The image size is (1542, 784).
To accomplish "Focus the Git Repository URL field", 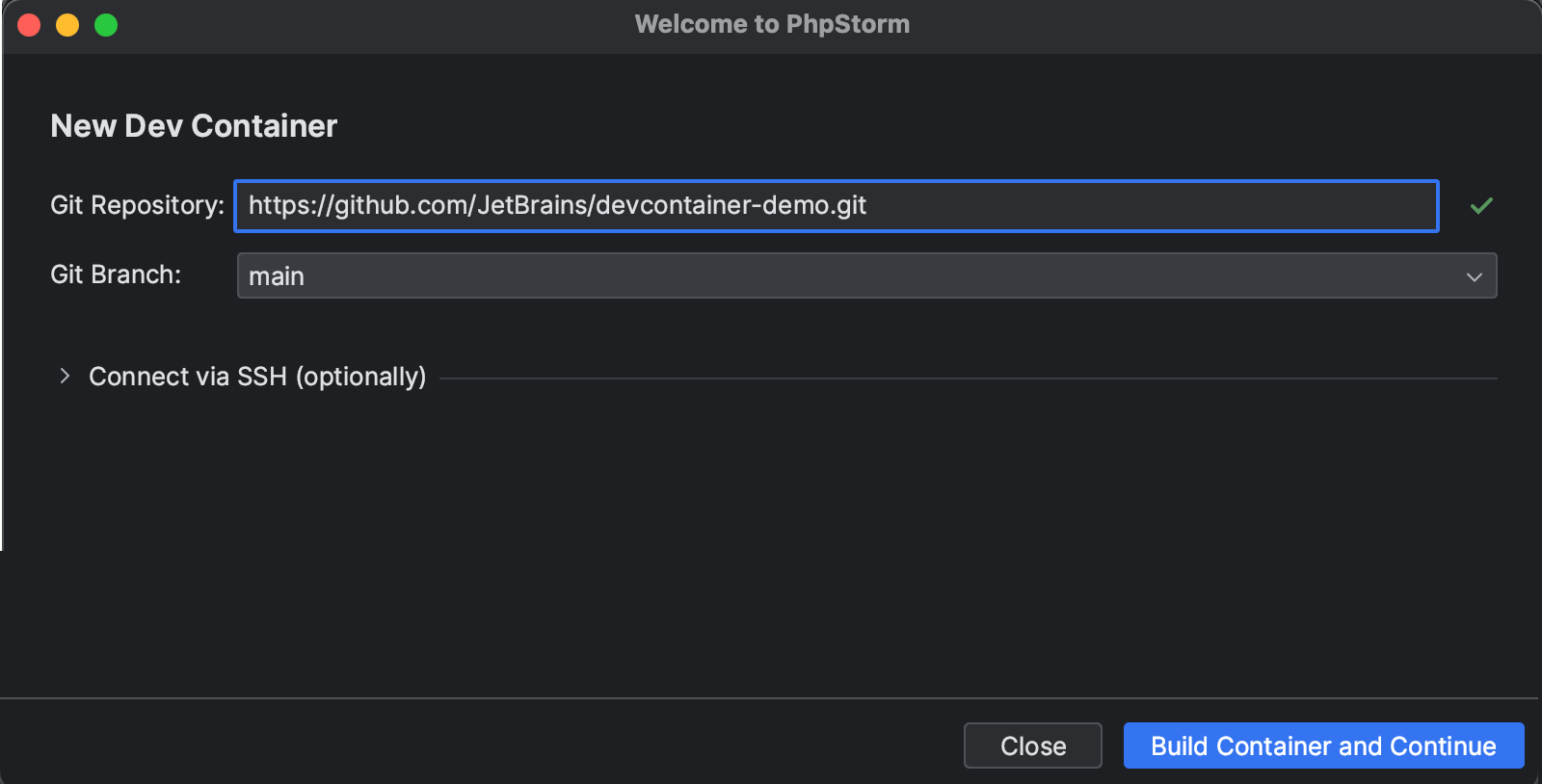I will tap(836, 206).
